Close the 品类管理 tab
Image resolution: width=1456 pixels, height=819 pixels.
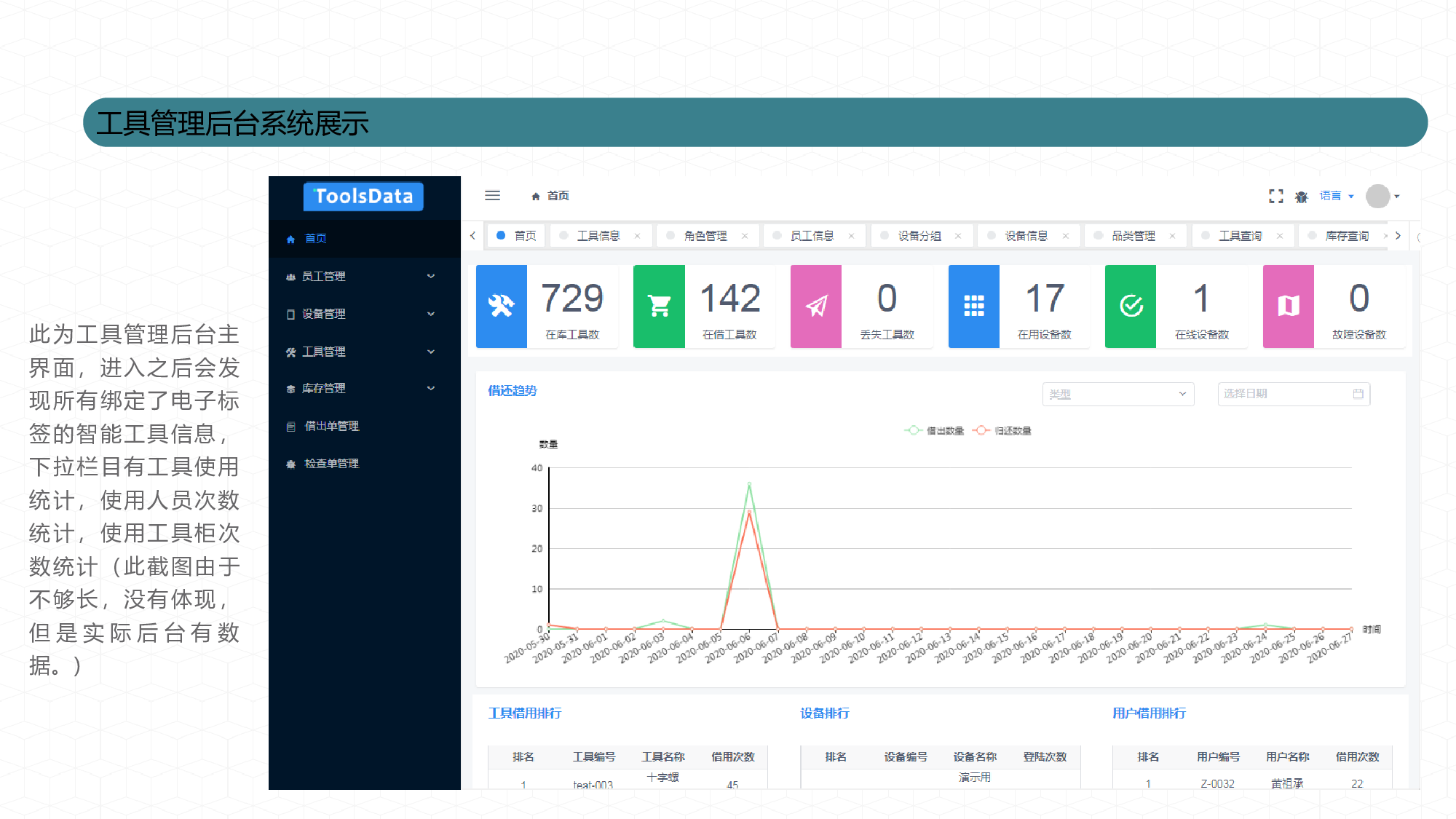[1172, 236]
